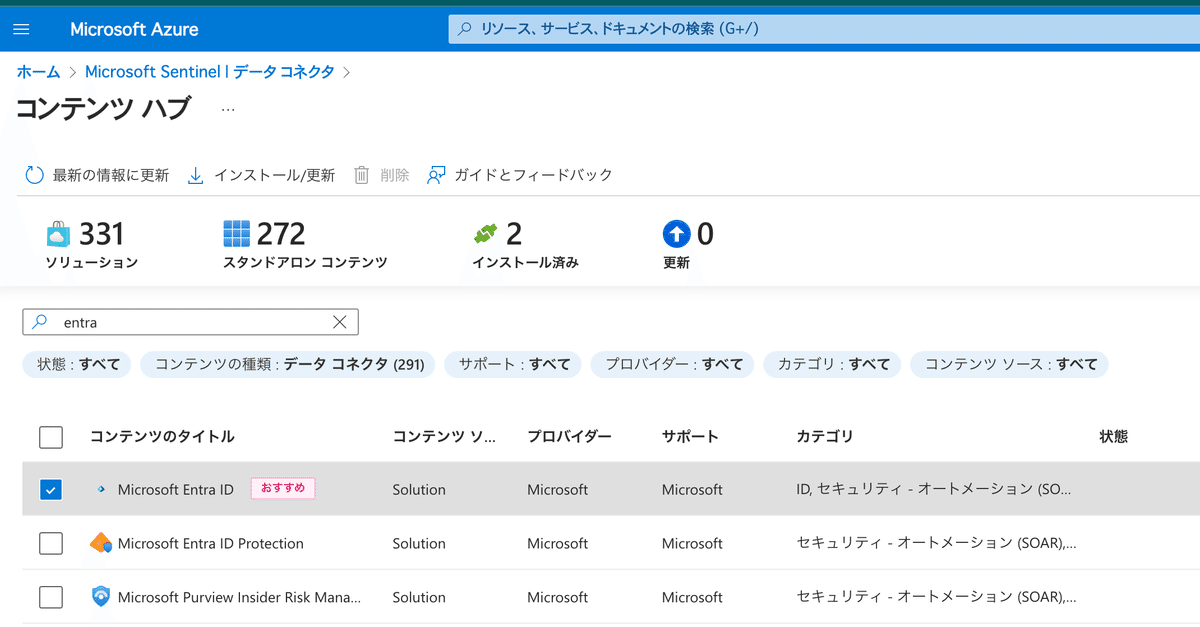Select the 272 スタンドアロン コンテンツ tile

pyautogui.click(x=305, y=247)
